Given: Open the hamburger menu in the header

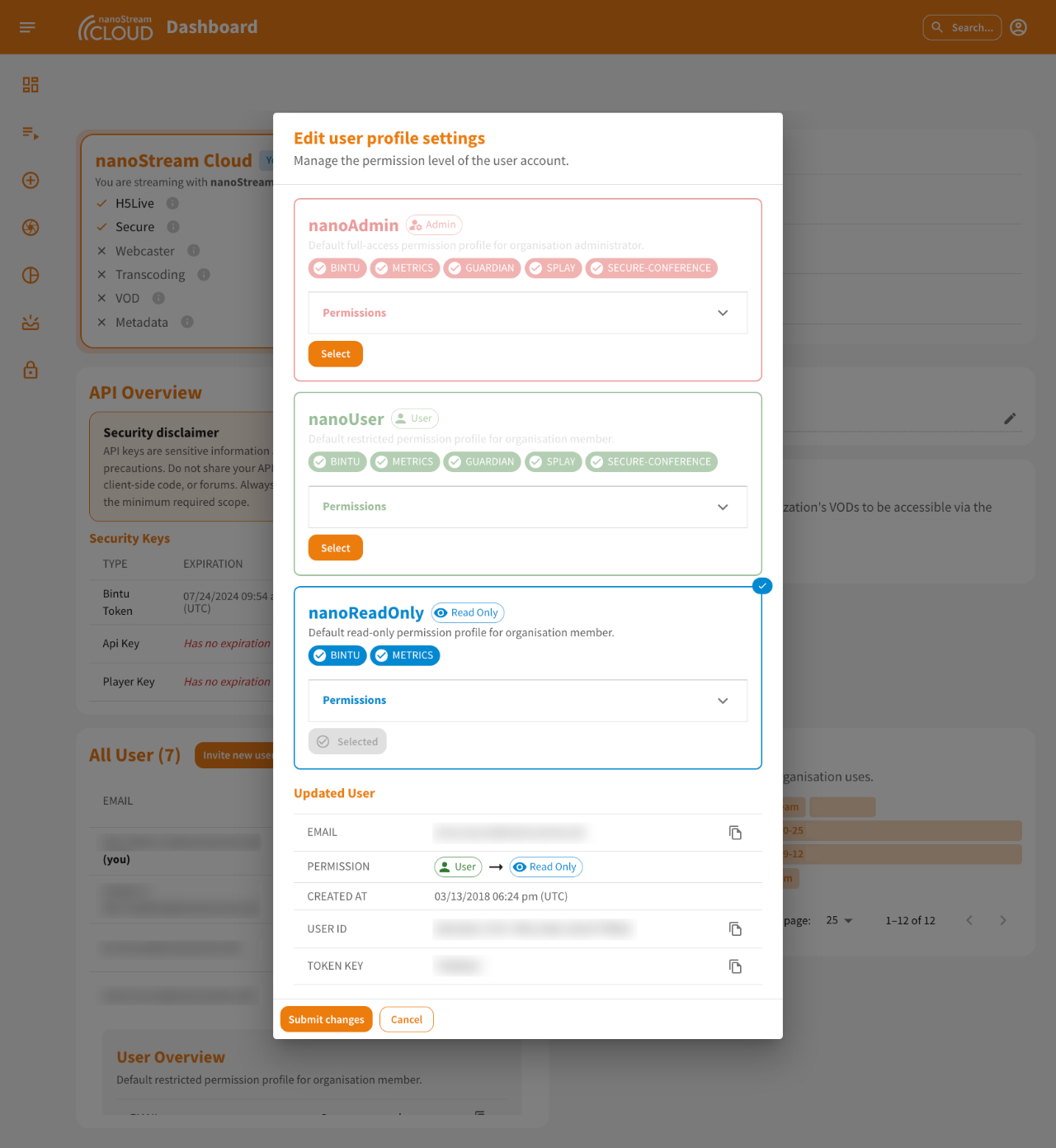Looking at the screenshot, I should pos(27,27).
